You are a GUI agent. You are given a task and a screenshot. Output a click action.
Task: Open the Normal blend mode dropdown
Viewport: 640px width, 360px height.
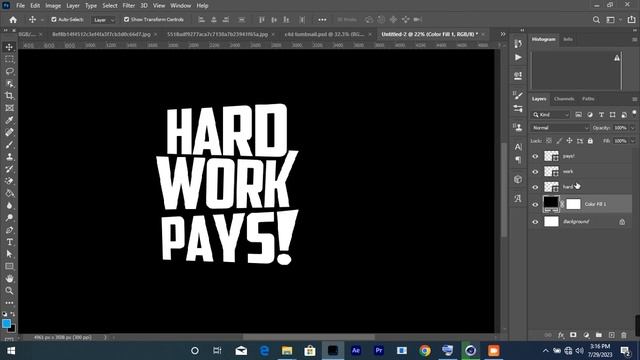(560, 128)
